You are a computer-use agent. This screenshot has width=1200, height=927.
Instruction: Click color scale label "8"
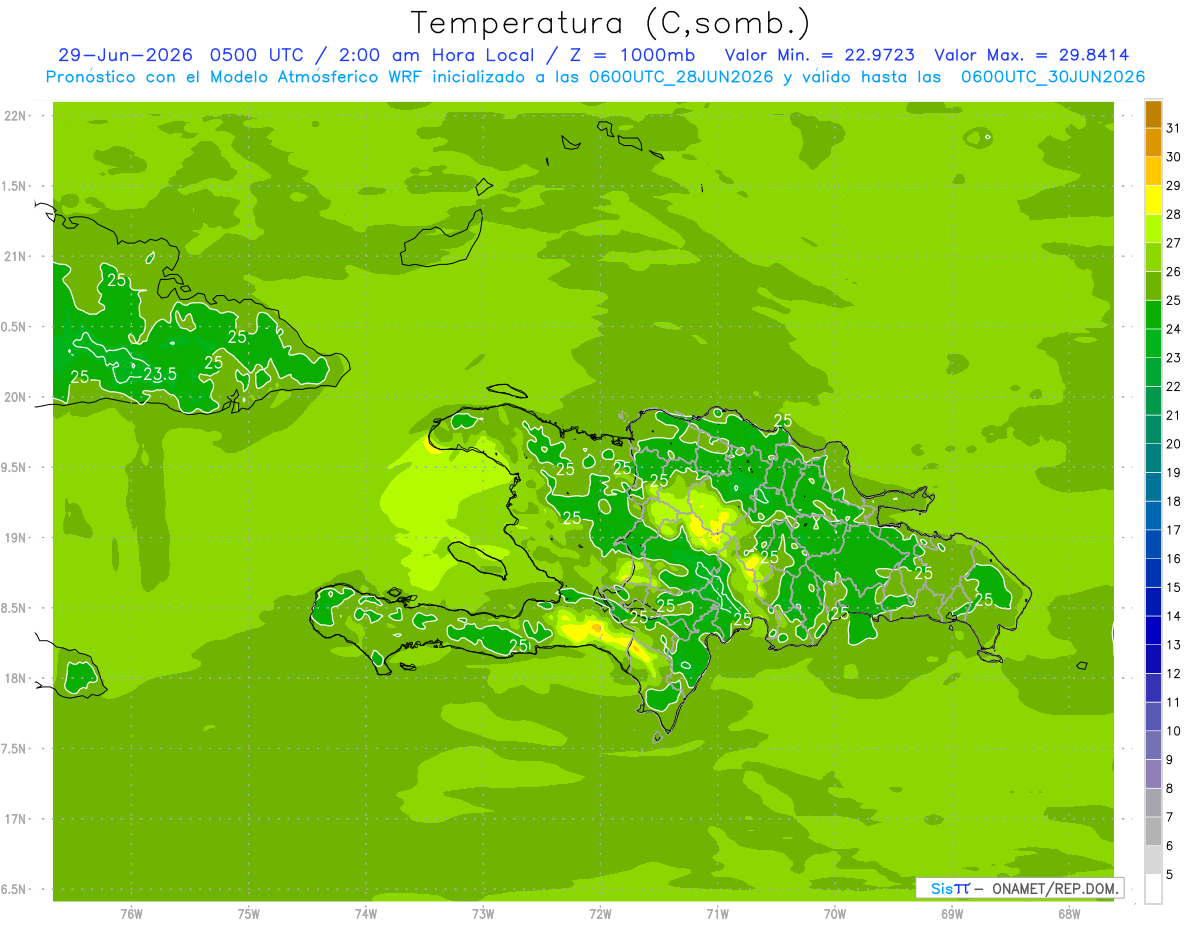pyautogui.click(x=1170, y=789)
